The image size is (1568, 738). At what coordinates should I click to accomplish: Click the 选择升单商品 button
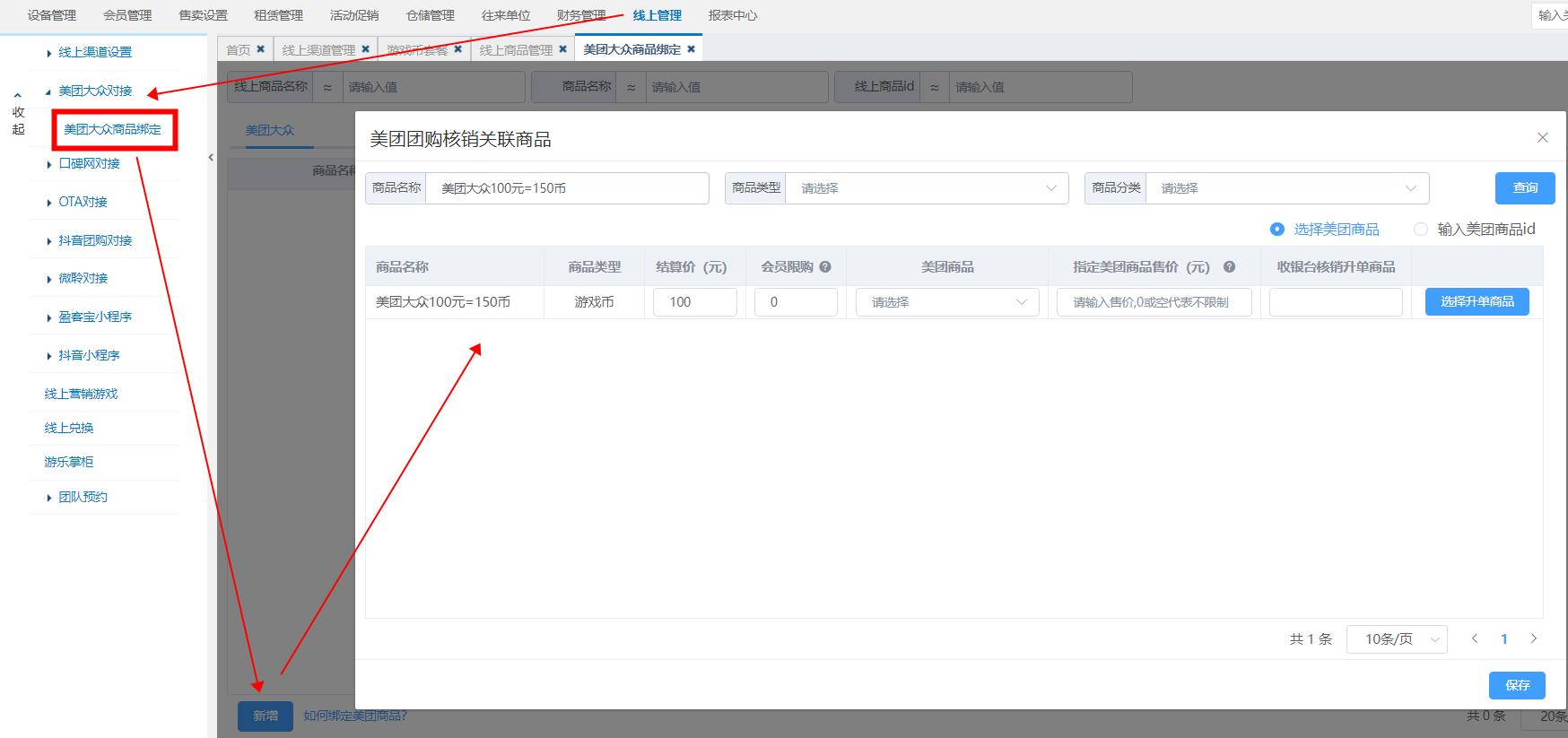click(1477, 302)
